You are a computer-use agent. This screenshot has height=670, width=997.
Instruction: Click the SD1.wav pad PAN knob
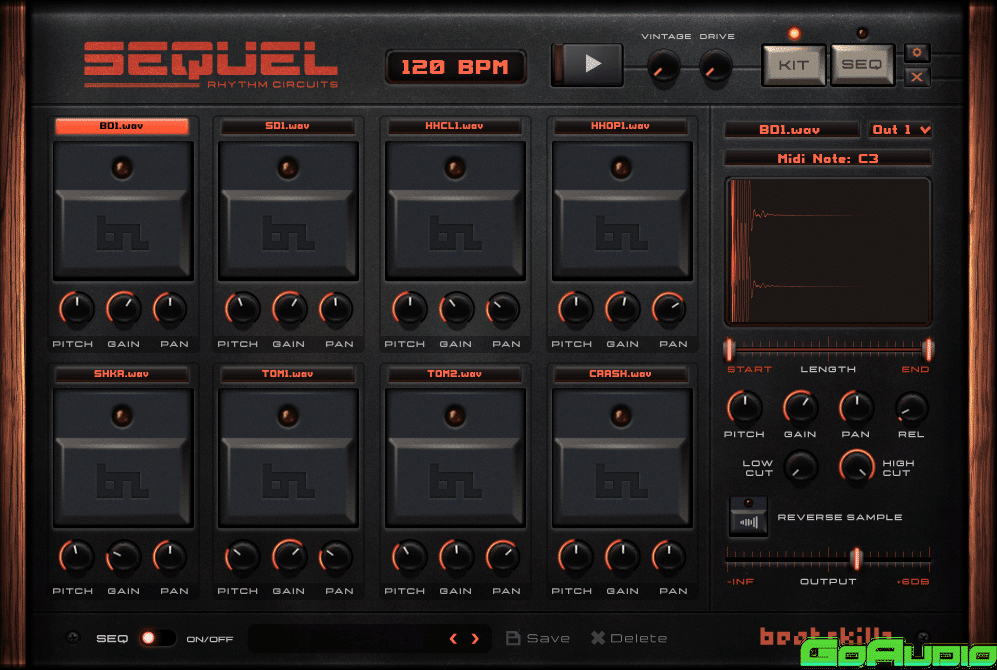pyautogui.click(x=336, y=309)
